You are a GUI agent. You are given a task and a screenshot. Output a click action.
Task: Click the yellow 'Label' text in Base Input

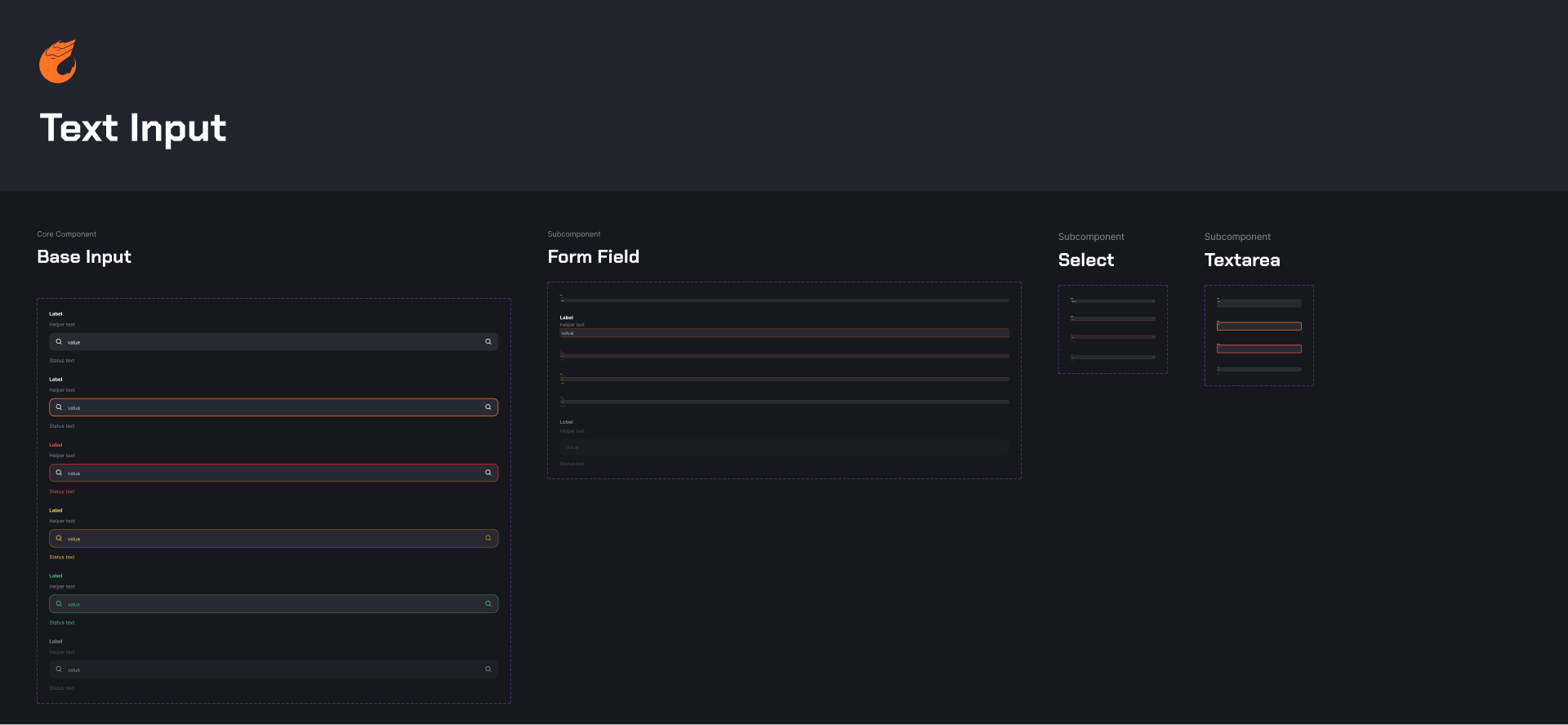point(56,510)
